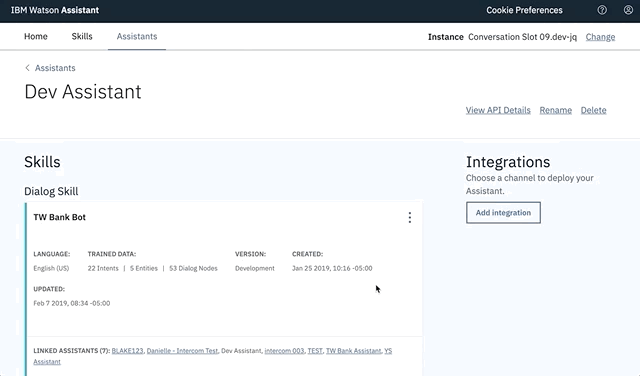This screenshot has height=376, width=640.
Task: Click the created date Jan 25 2019
Action: point(332,268)
